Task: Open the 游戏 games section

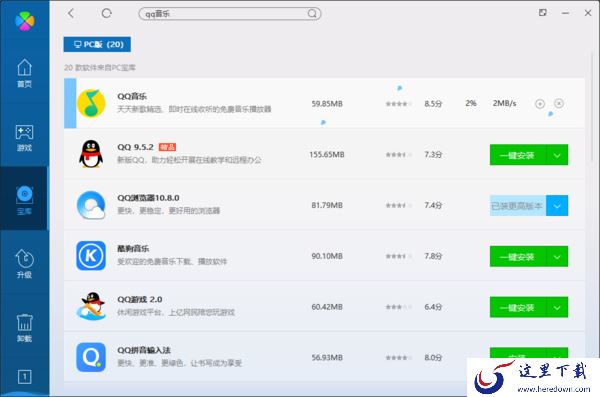Action: 24,137
